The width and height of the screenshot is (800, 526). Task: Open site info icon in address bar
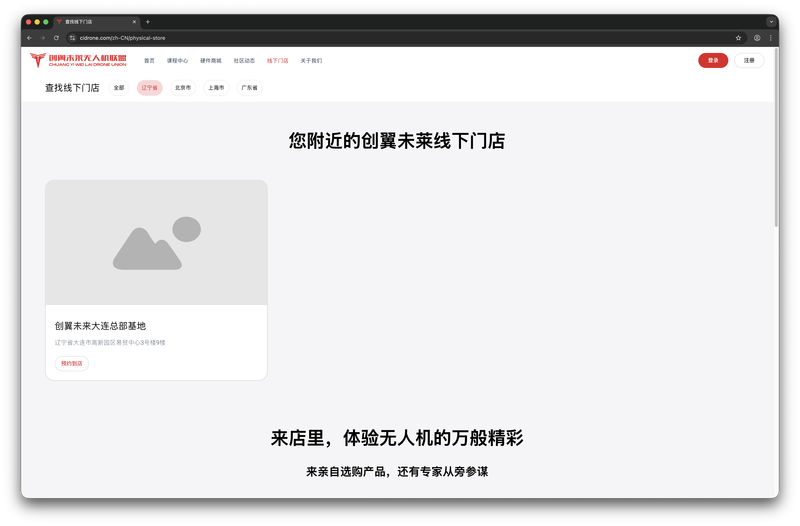pyautogui.click(x=72, y=38)
